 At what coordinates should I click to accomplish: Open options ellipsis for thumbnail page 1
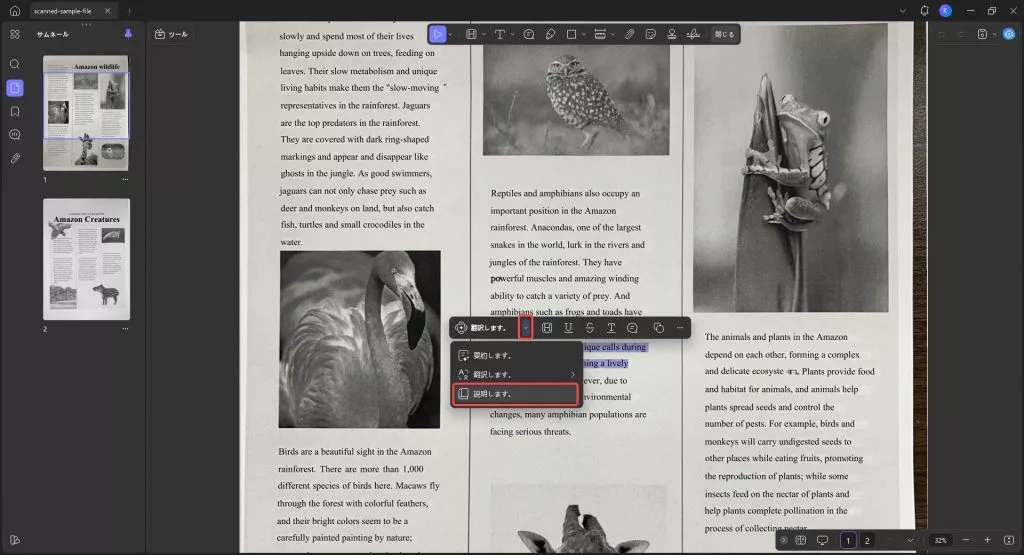coord(125,179)
